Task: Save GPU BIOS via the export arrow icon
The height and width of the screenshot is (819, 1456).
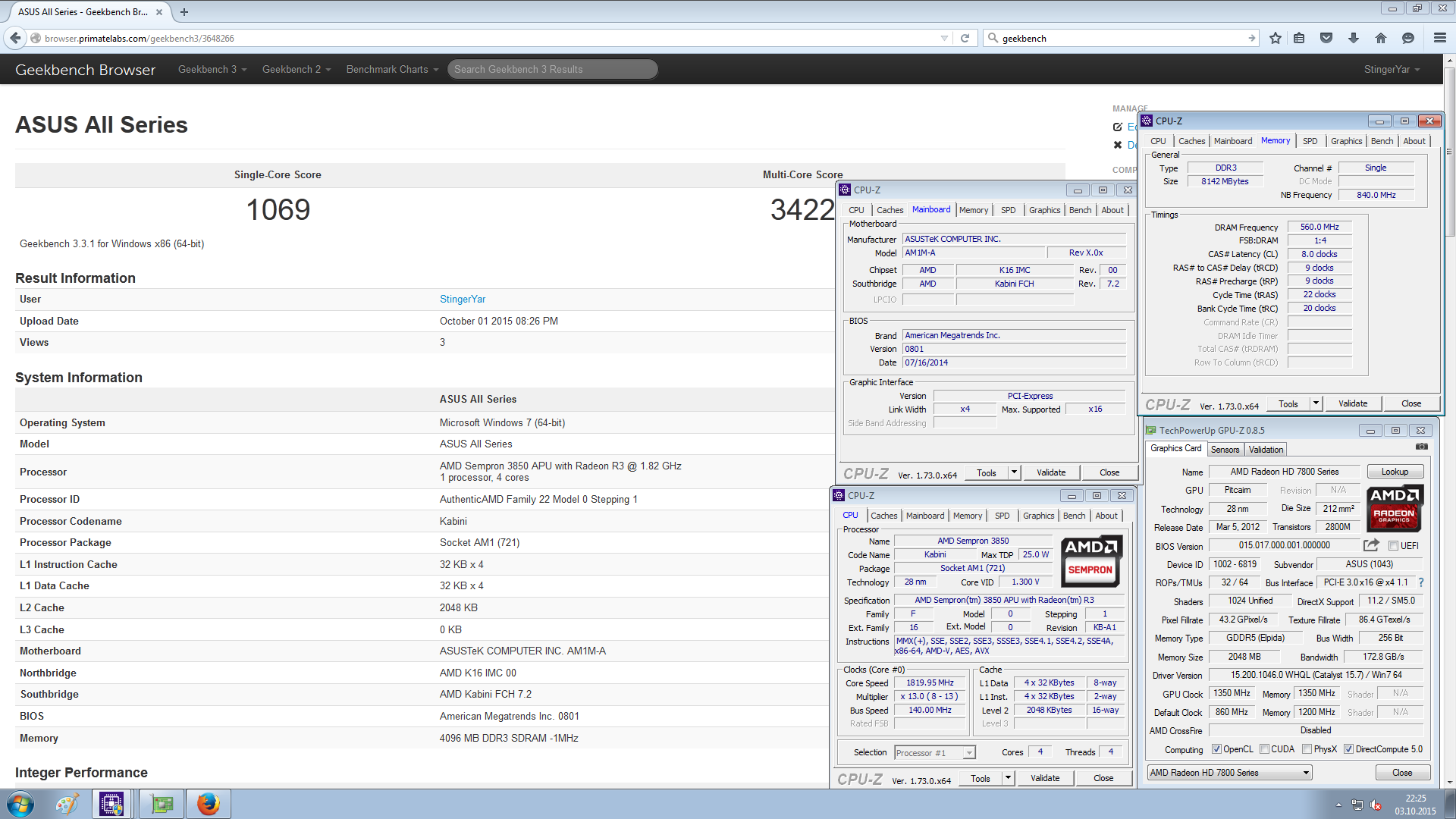Action: point(1371,545)
